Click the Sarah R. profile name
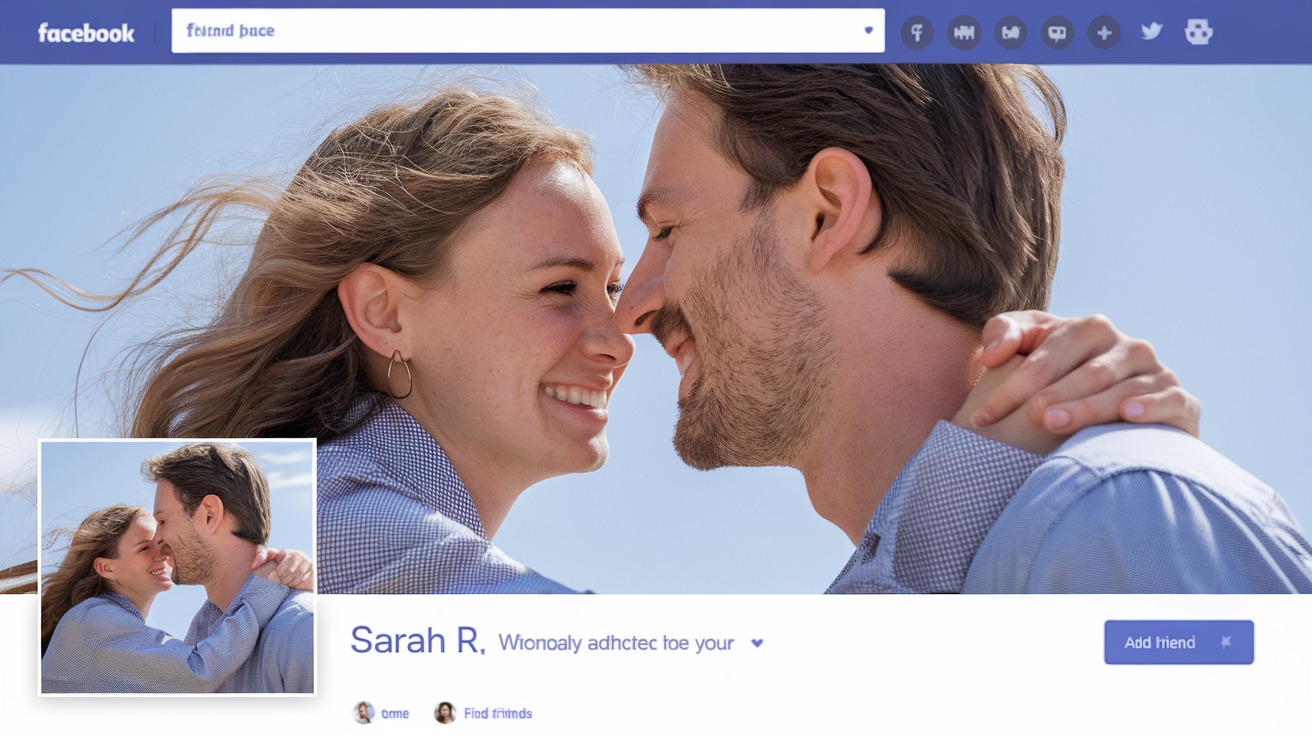Image resolution: width=1312 pixels, height=736 pixels. tap(417, 641)
